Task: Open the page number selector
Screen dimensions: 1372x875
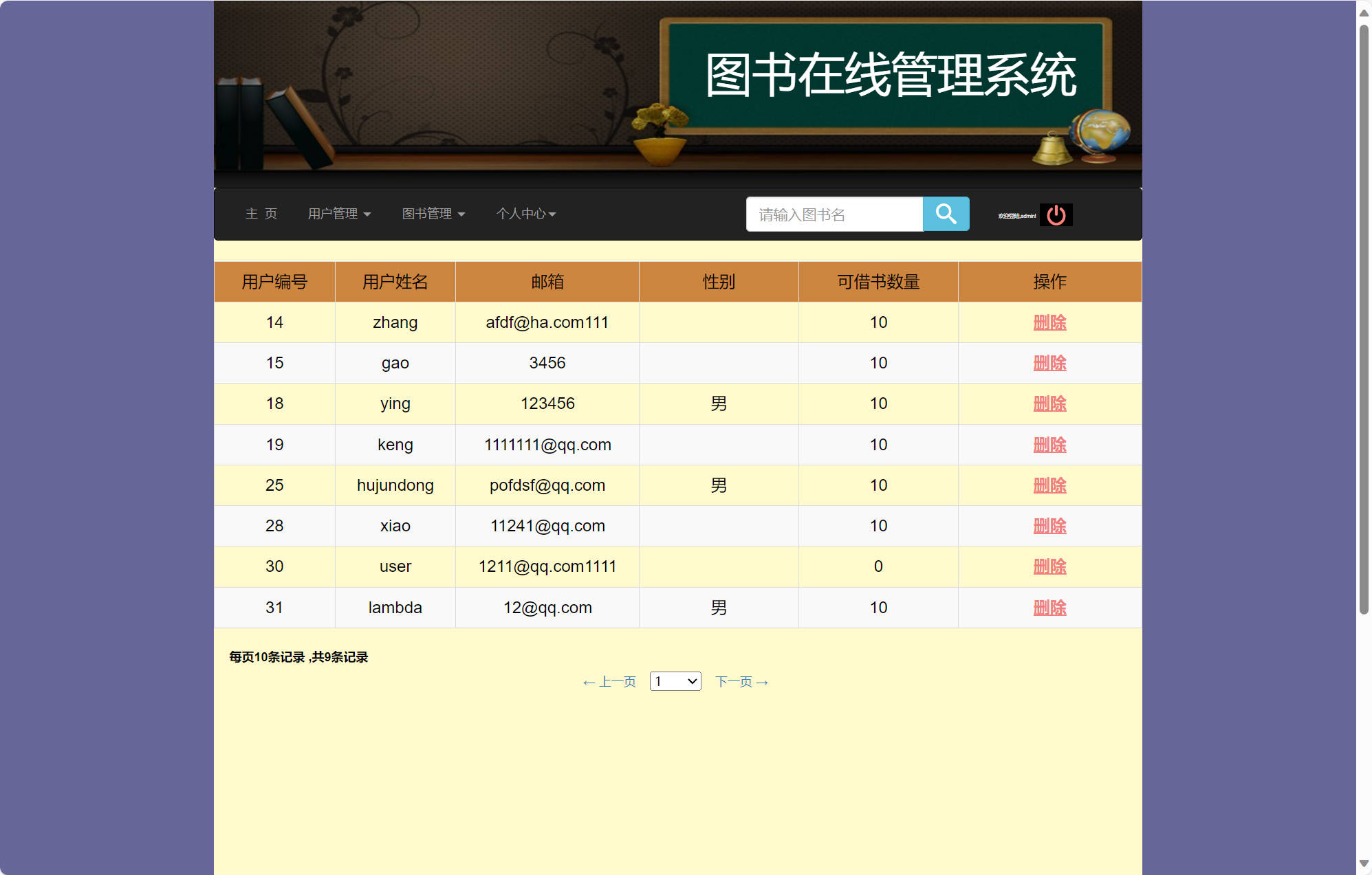Action: (x=675, y=681)
